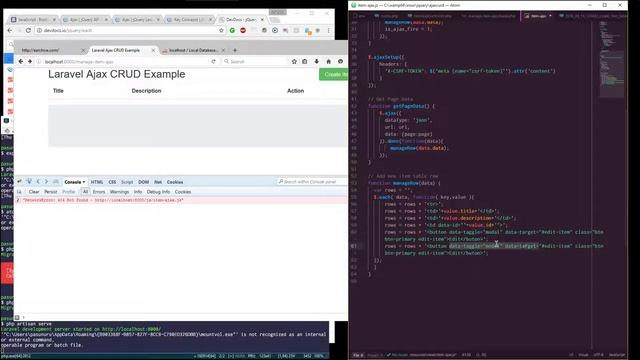Image resolution: width=640 pixels, height=360 pixels.
Task: Click the Action column header
Action: tap(296, 91)
